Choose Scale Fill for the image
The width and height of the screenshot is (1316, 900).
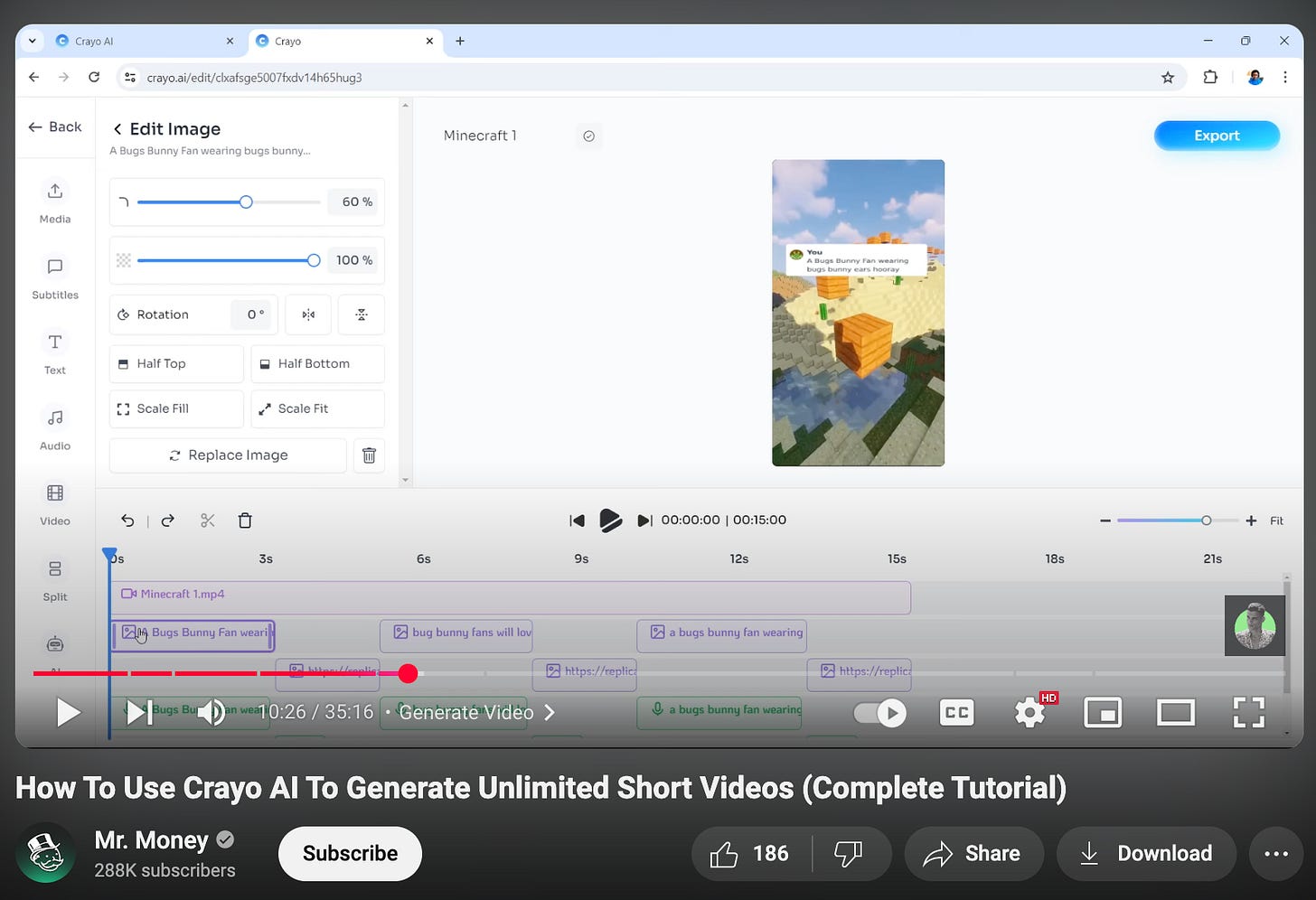[x=176, y=409]
